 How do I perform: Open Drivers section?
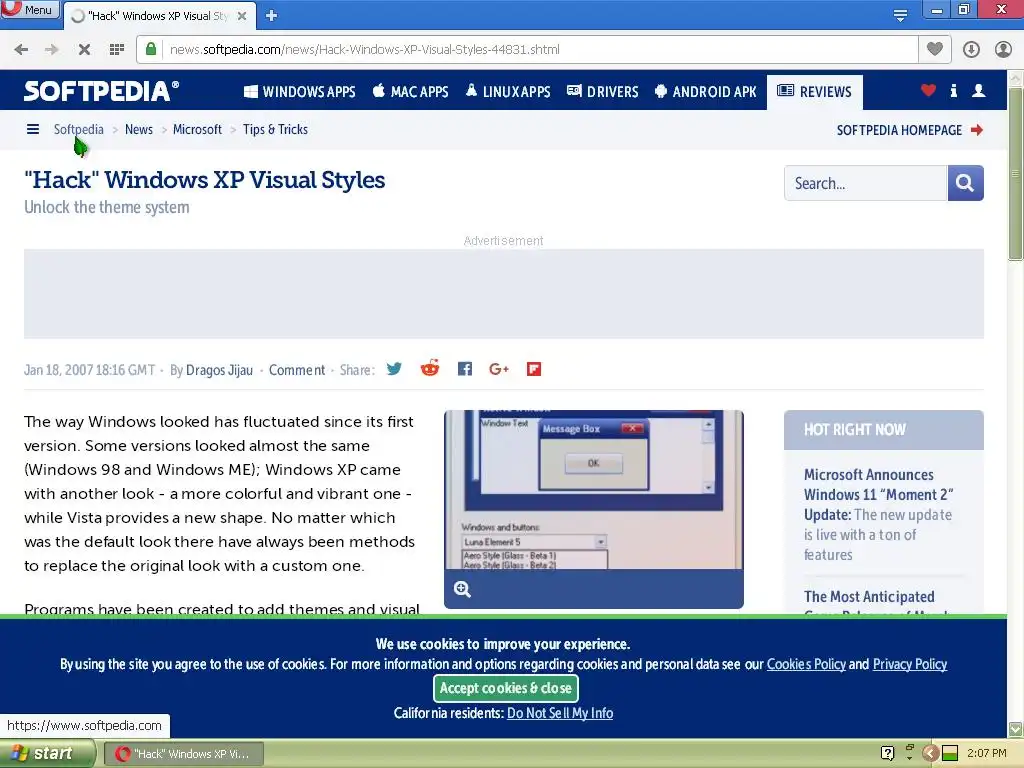click(602, 91)
